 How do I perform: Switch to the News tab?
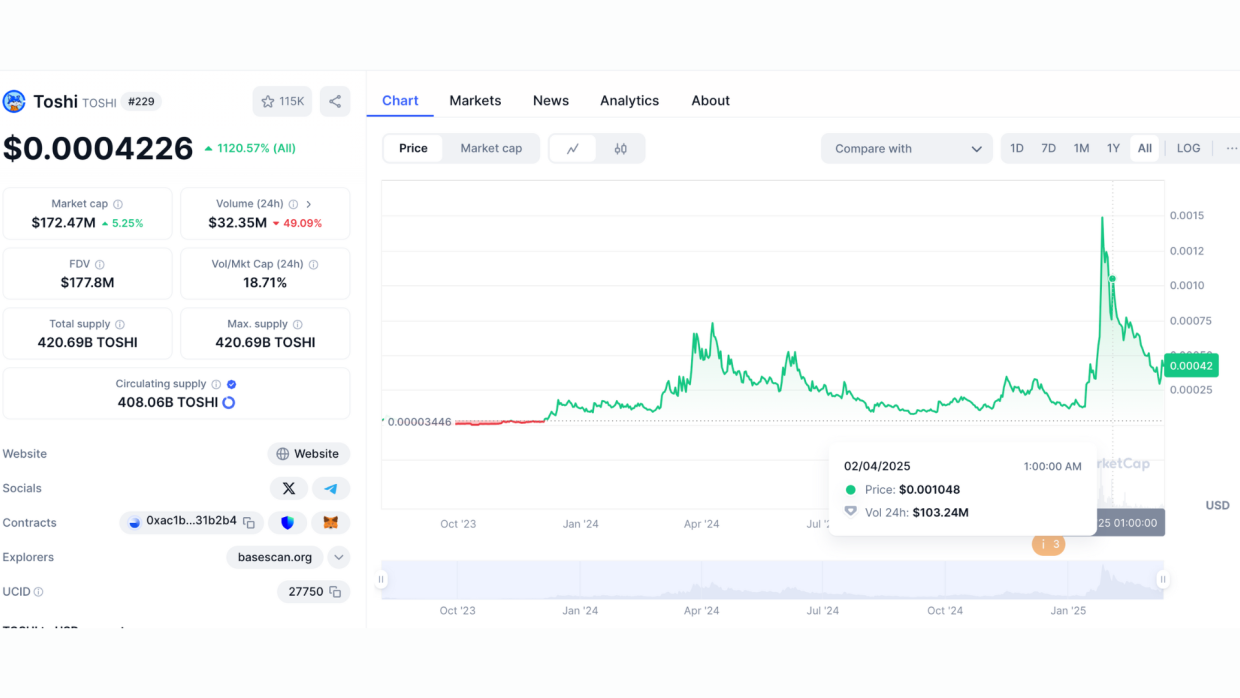click(x=551, y=101)
